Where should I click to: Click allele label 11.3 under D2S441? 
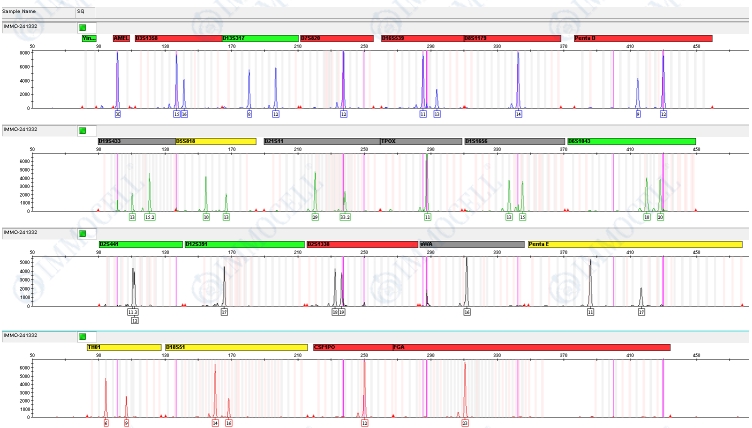[133, 312]
